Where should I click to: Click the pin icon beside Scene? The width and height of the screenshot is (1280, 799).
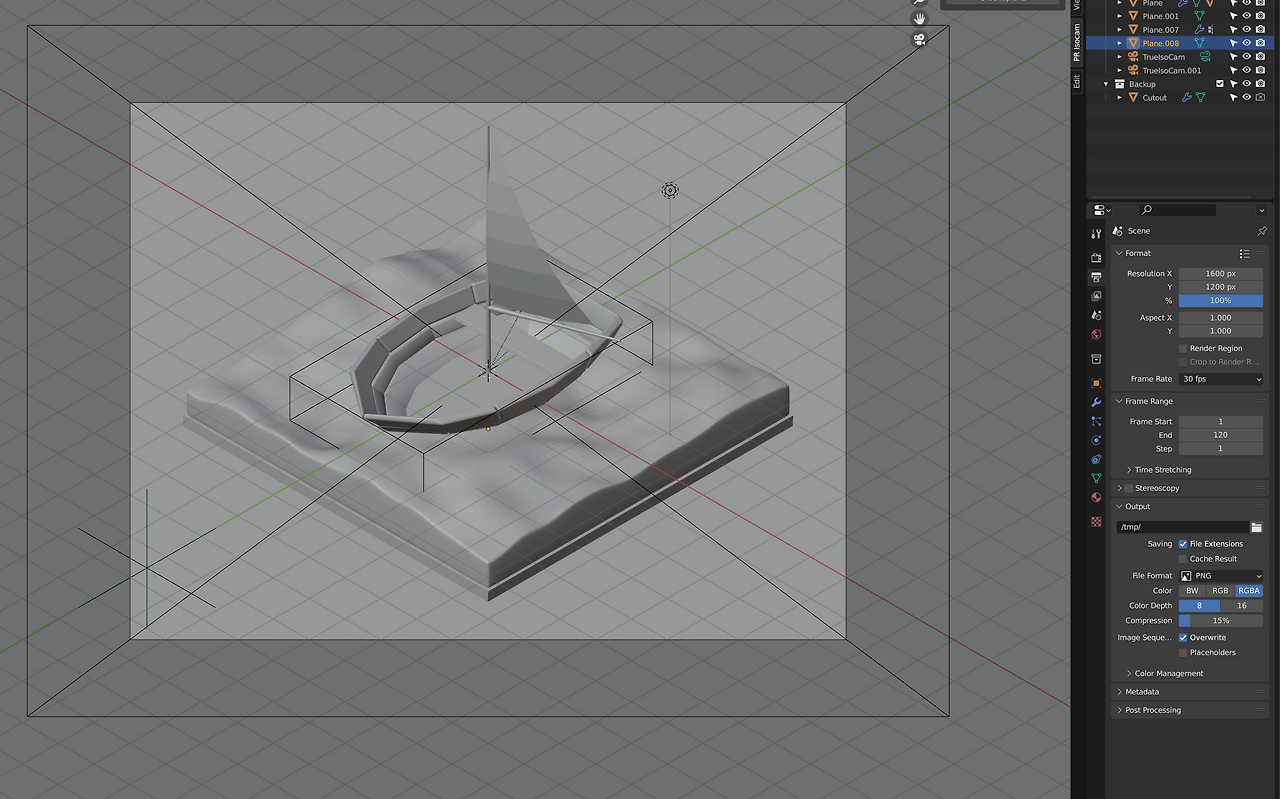(x=1261, y=231)
